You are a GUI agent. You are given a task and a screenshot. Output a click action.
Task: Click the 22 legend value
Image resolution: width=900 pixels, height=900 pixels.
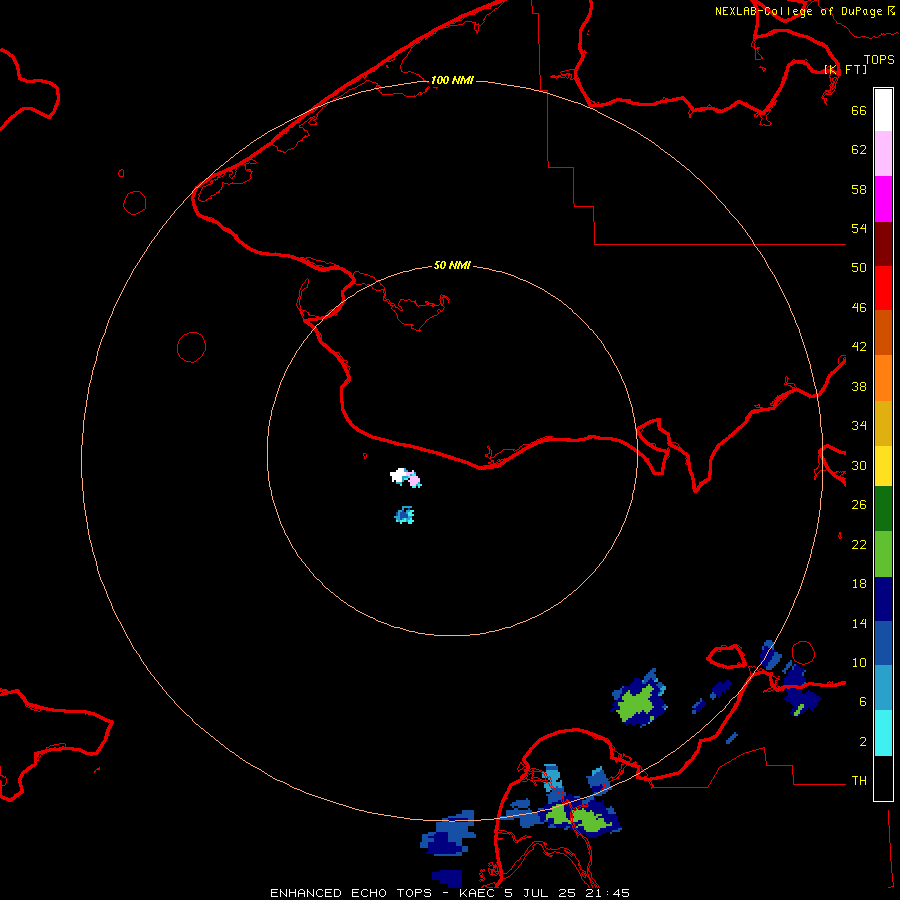click(x=859, y=544)
